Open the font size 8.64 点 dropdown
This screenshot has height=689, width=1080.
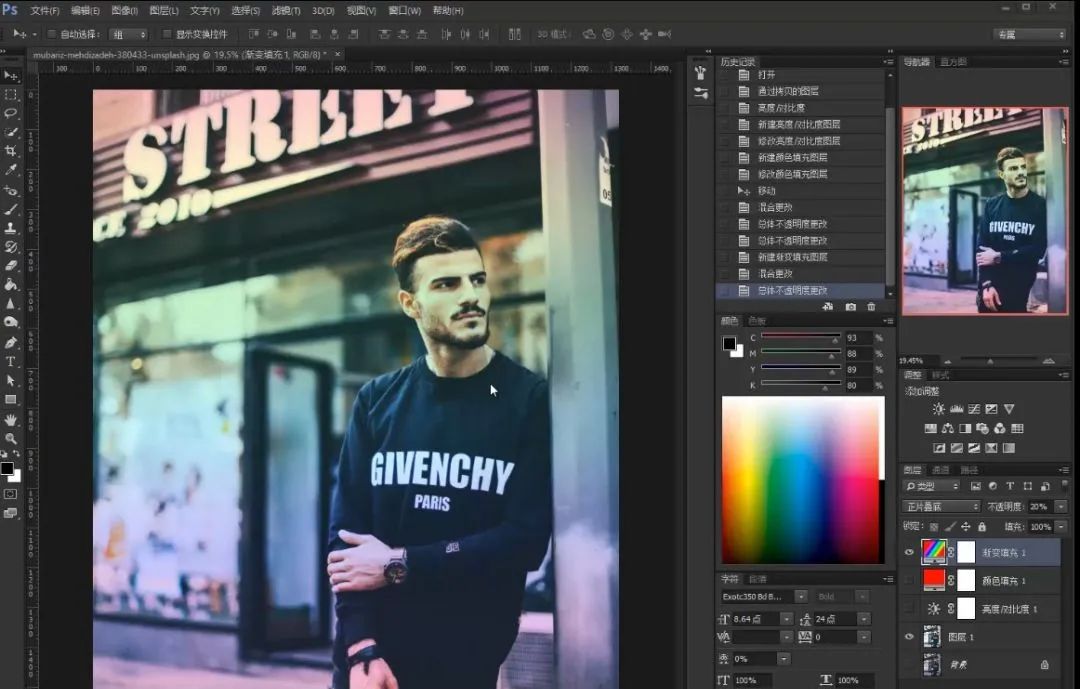coord(787,619)
